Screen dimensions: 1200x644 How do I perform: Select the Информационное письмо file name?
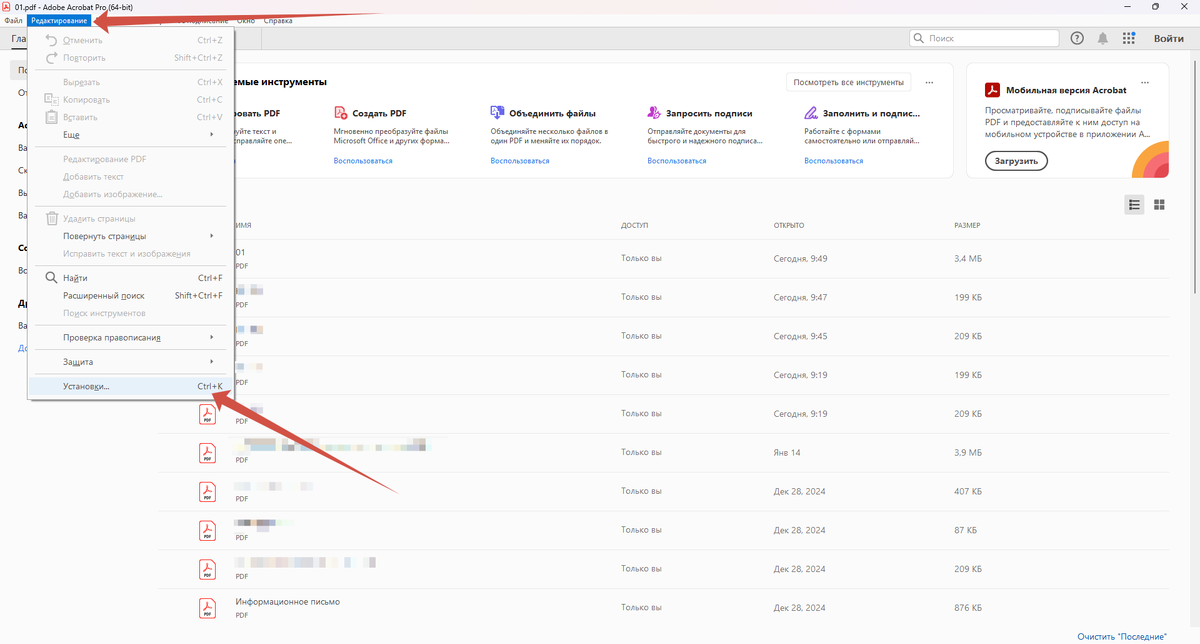(x=288, y=602)
